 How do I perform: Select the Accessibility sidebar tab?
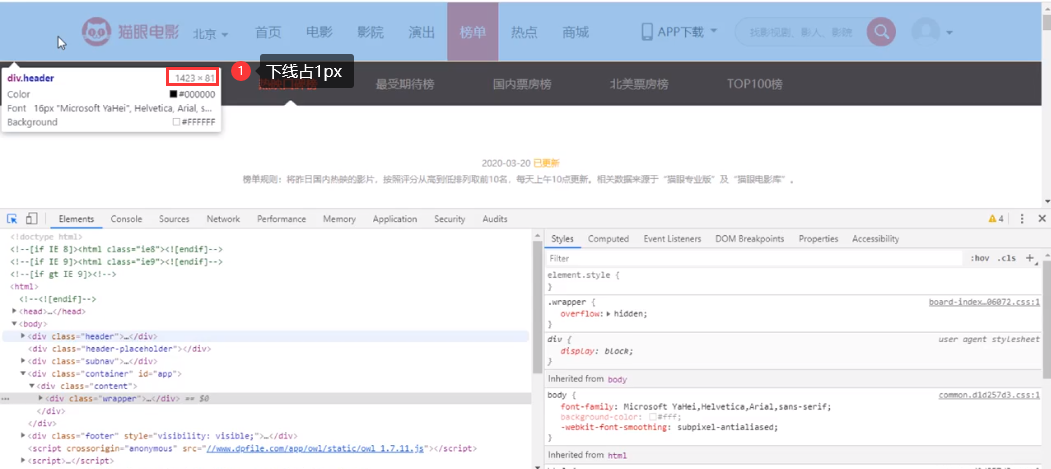coord(875,239)
